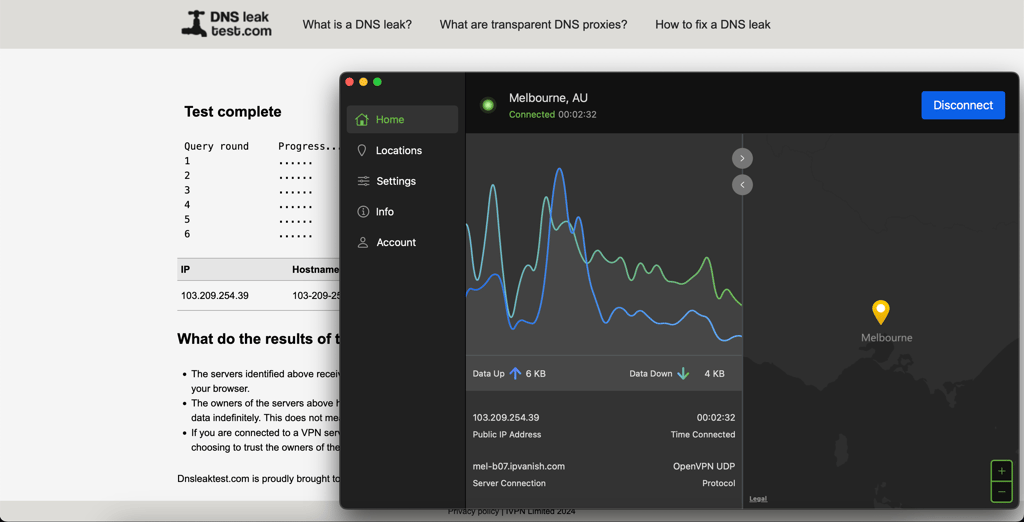
Task: Click the DNS leak test.com logo
Action: pyautogui.click(x=226, y=24)
